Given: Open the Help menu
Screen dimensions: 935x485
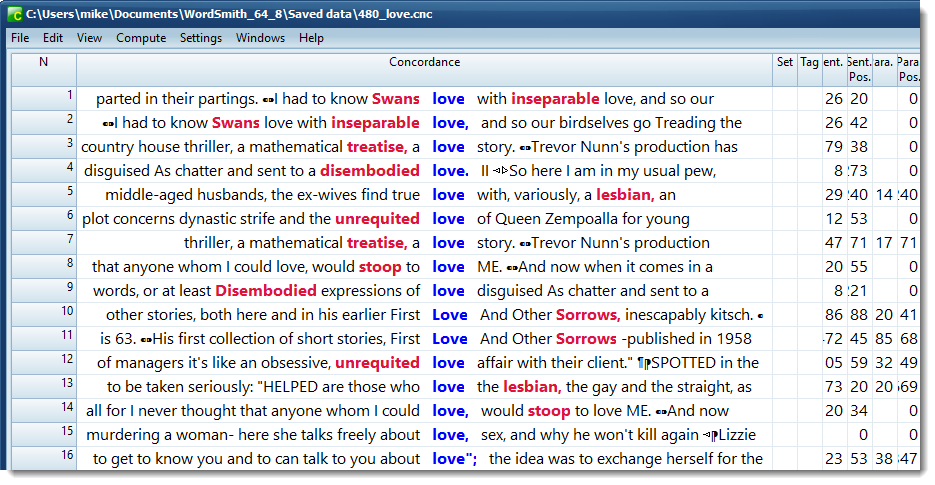Looking at the screenshot, I should tap(311, 38).
